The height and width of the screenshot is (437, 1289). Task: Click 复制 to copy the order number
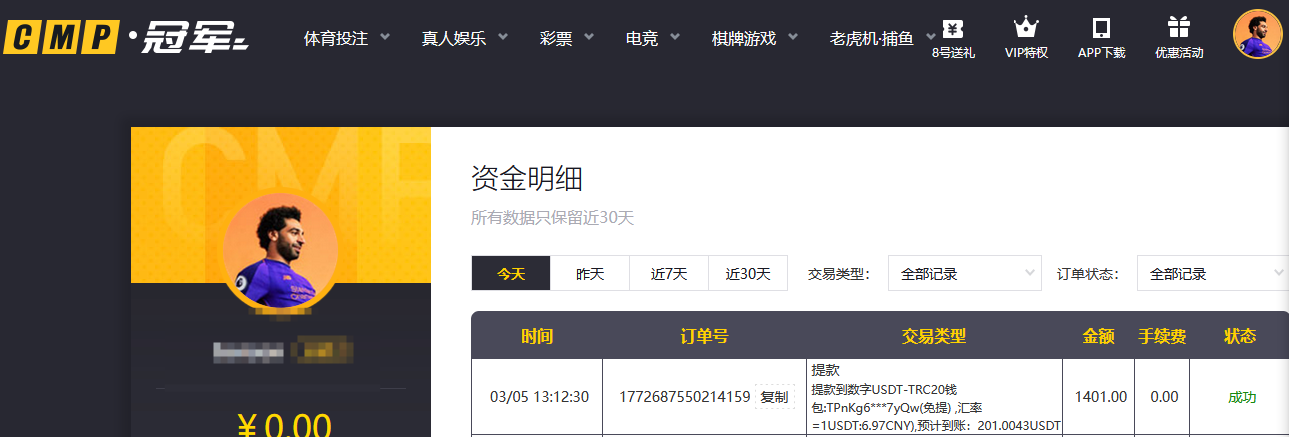click(x=774, y=397)
